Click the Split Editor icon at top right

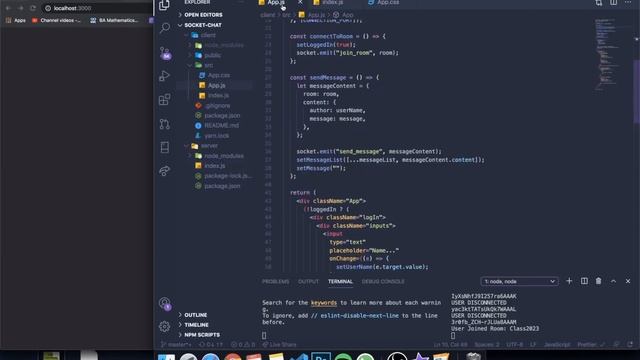(x=613, y=2)
